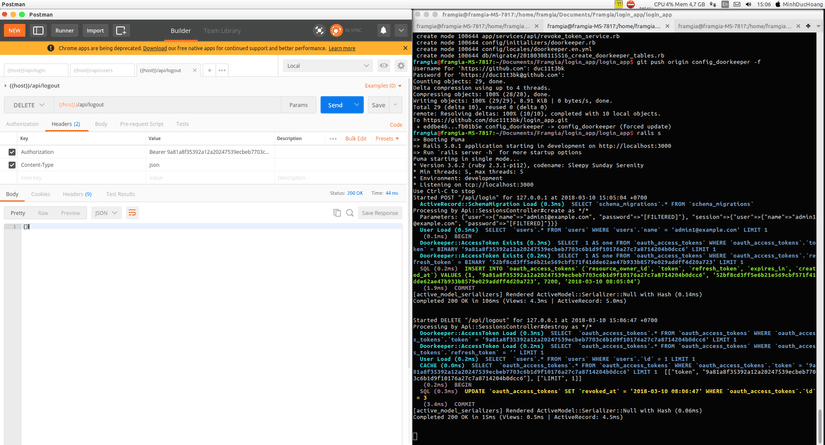
Task: Open the notifications bell icon
Action: [383, 31]
